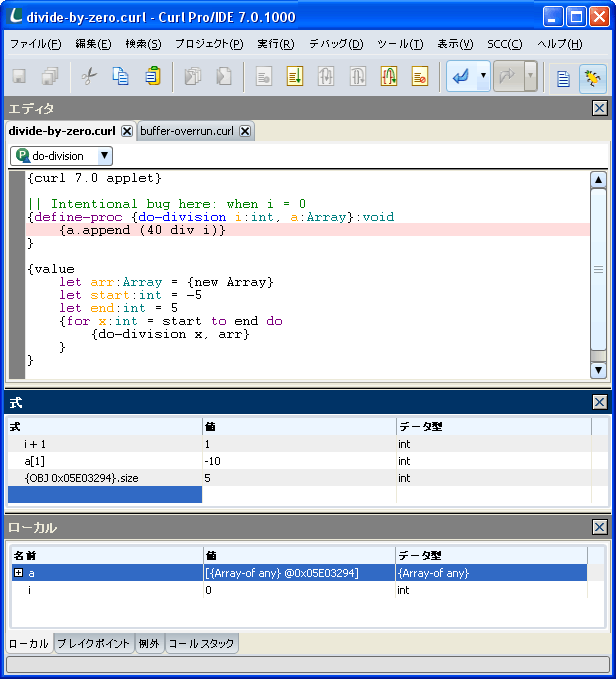This screenshot has height=679, width=616.
Task: Switch to the divide-by-zero.curl tab
Action: pos(62,131)
